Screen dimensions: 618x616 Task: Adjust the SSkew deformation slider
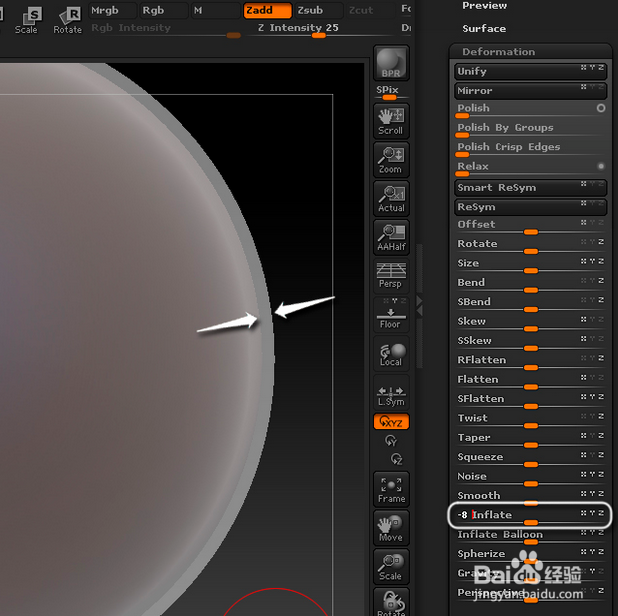tap(531, 342)
